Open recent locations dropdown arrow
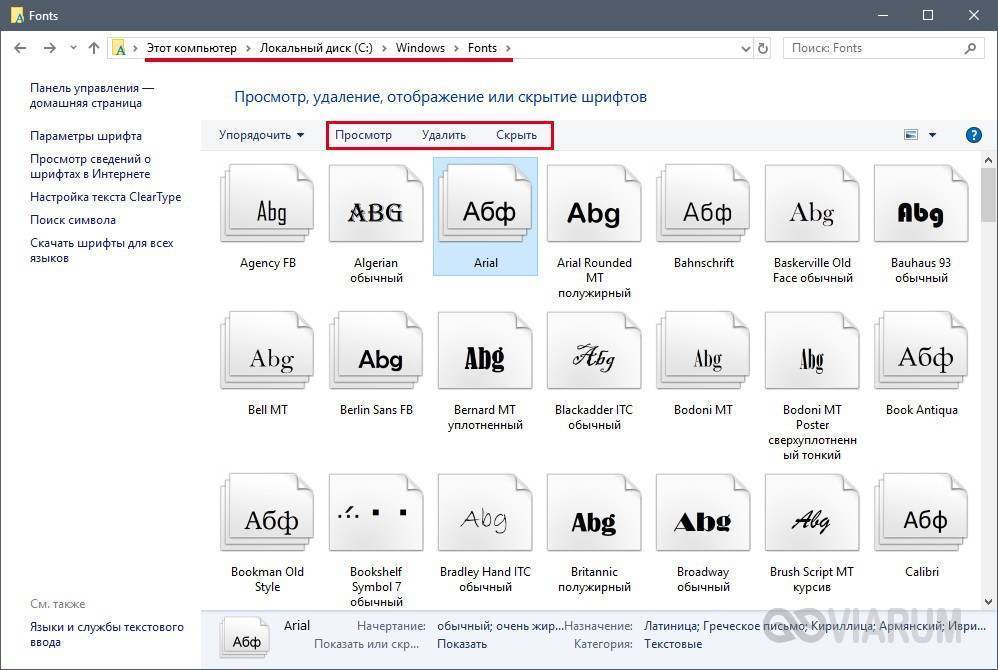This screenshot has width=998, height=670. (x=73, y=48)
